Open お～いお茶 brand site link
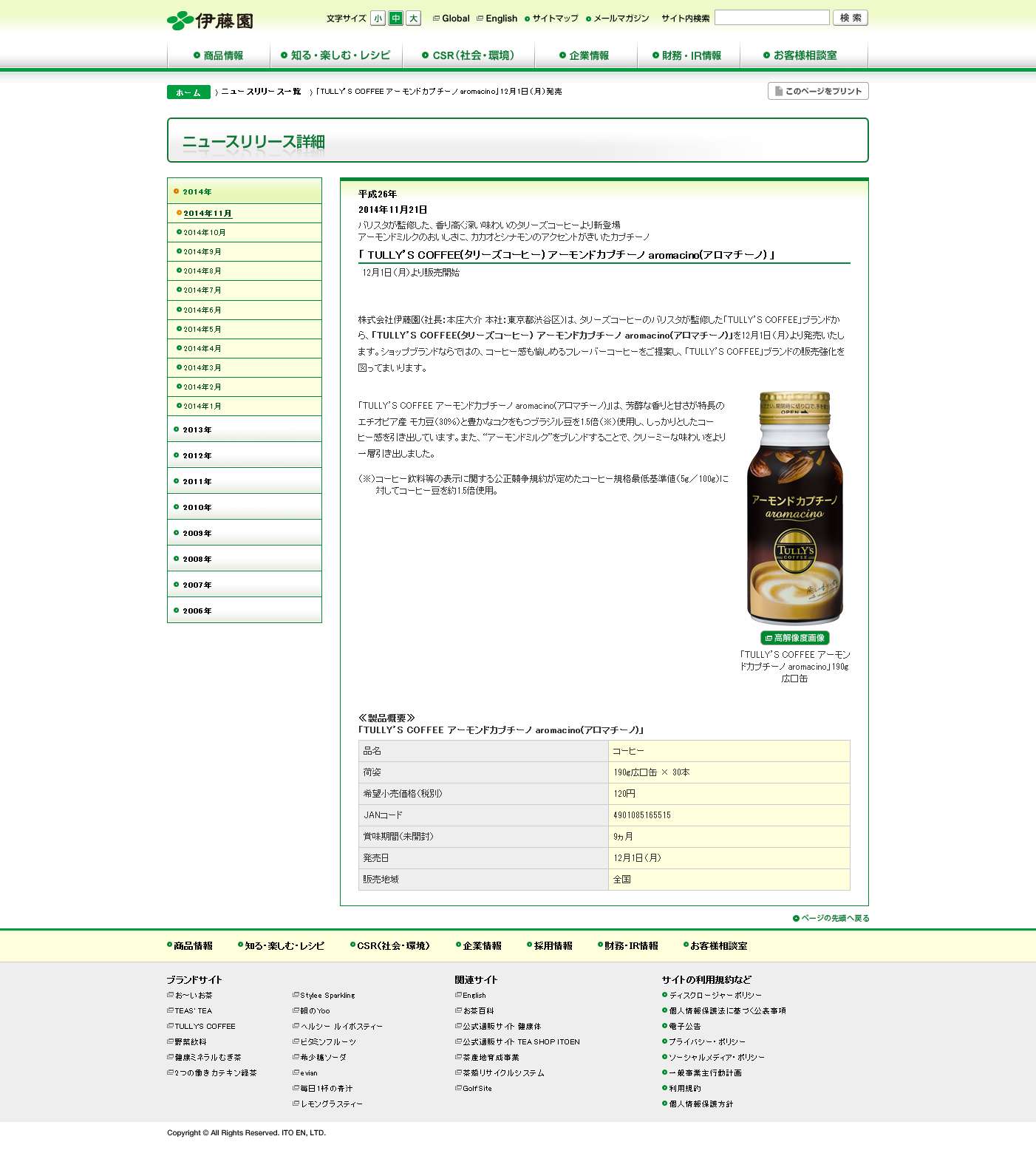1036x1156 pixels. (190, 995)
